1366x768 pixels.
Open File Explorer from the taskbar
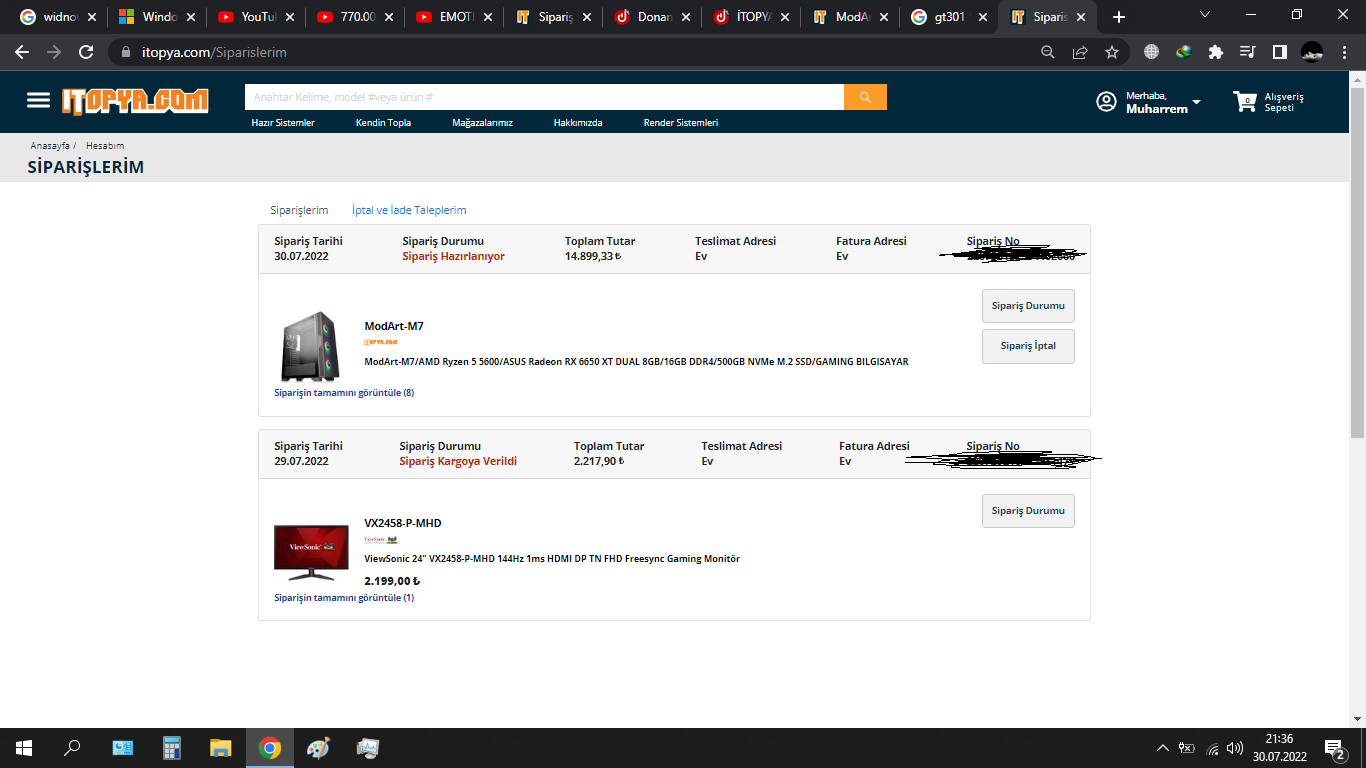pos(221,748)
